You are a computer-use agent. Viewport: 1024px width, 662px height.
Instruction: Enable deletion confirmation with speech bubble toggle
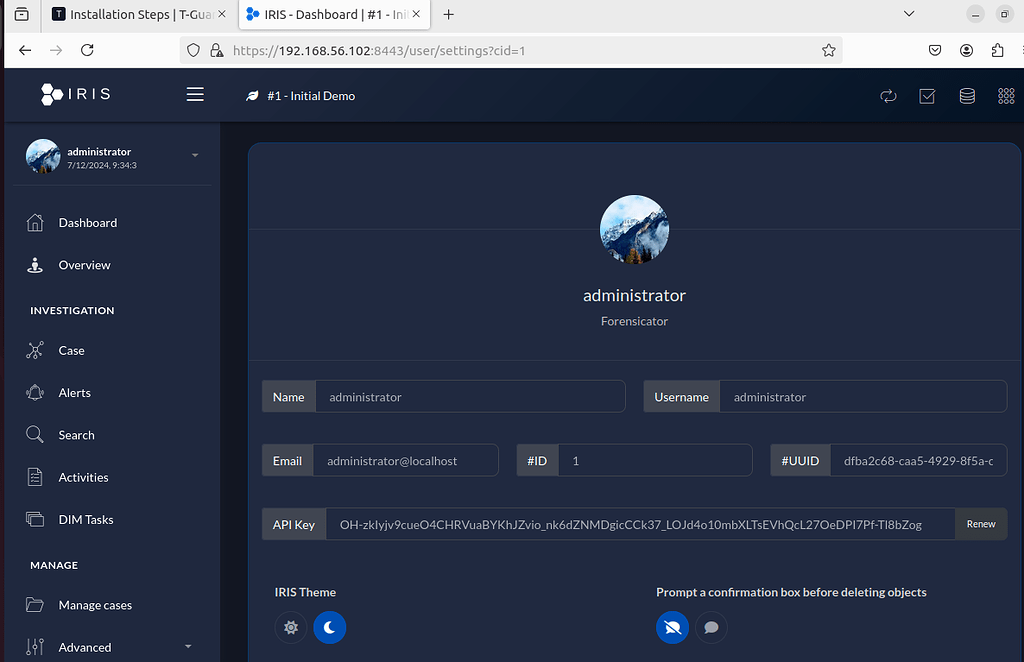point(711,628)
